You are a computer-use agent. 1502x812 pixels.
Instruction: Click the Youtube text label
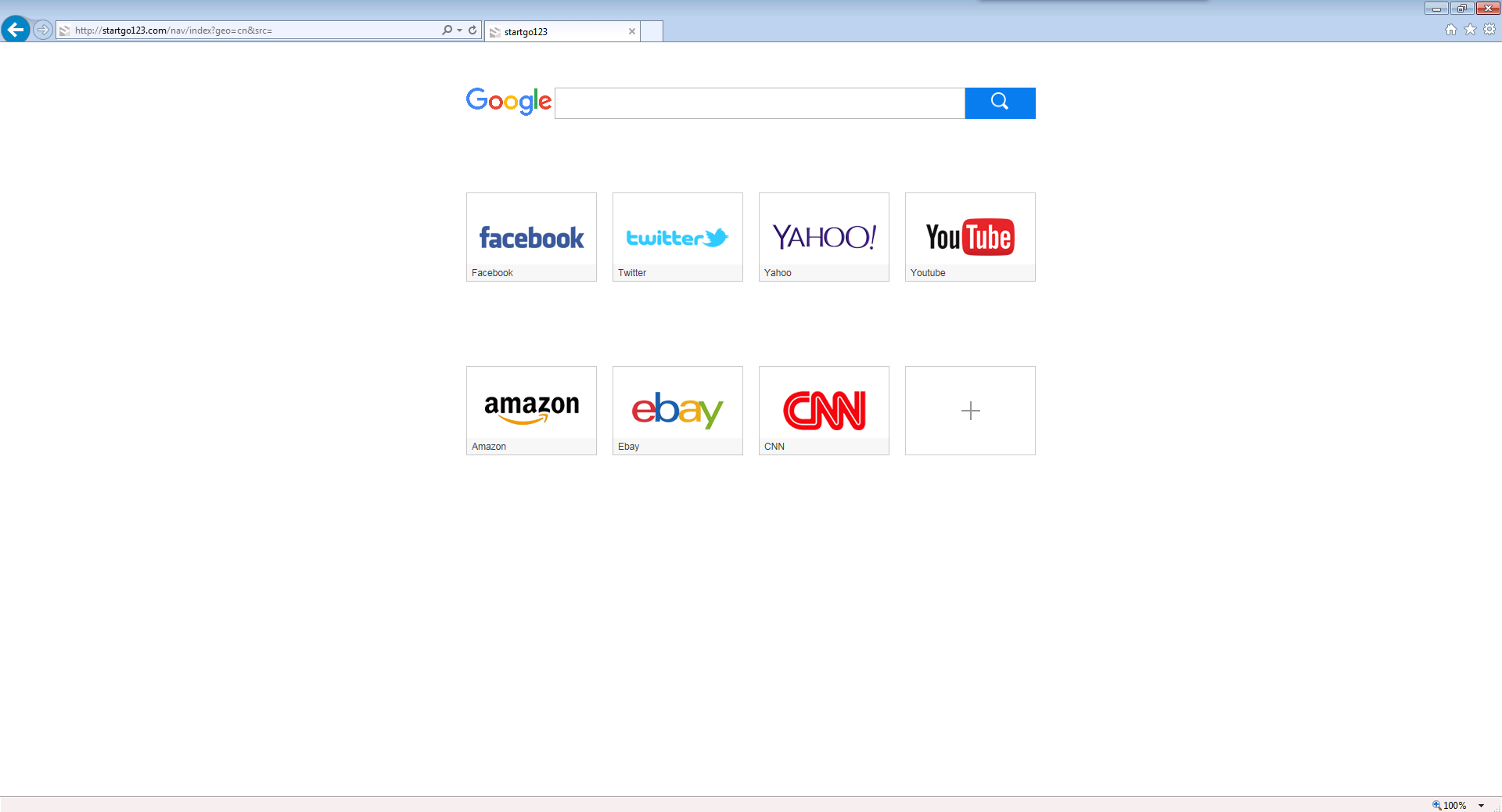pyautogui.click(x=928, y=273)
